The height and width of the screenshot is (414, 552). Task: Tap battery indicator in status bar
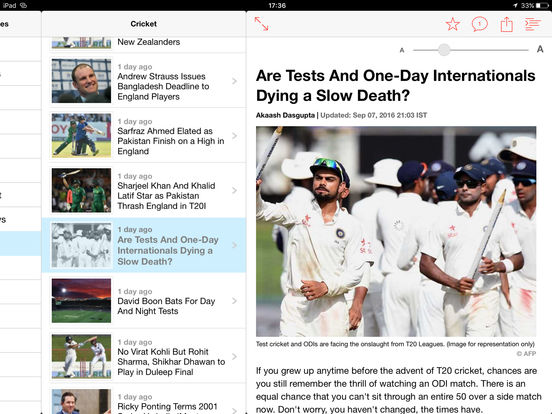pyautogui.click(x=542, y=6)
